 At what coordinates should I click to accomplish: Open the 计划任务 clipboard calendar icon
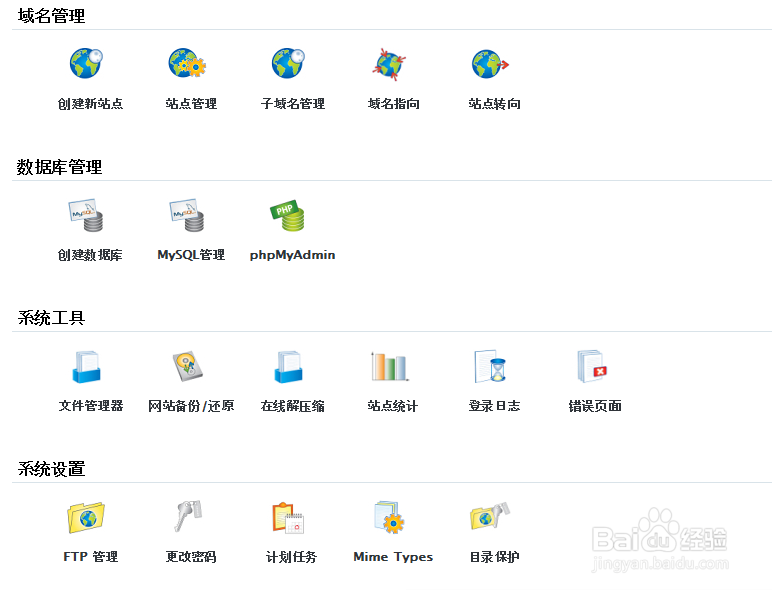pyautogui.click(x=289, y=518)
